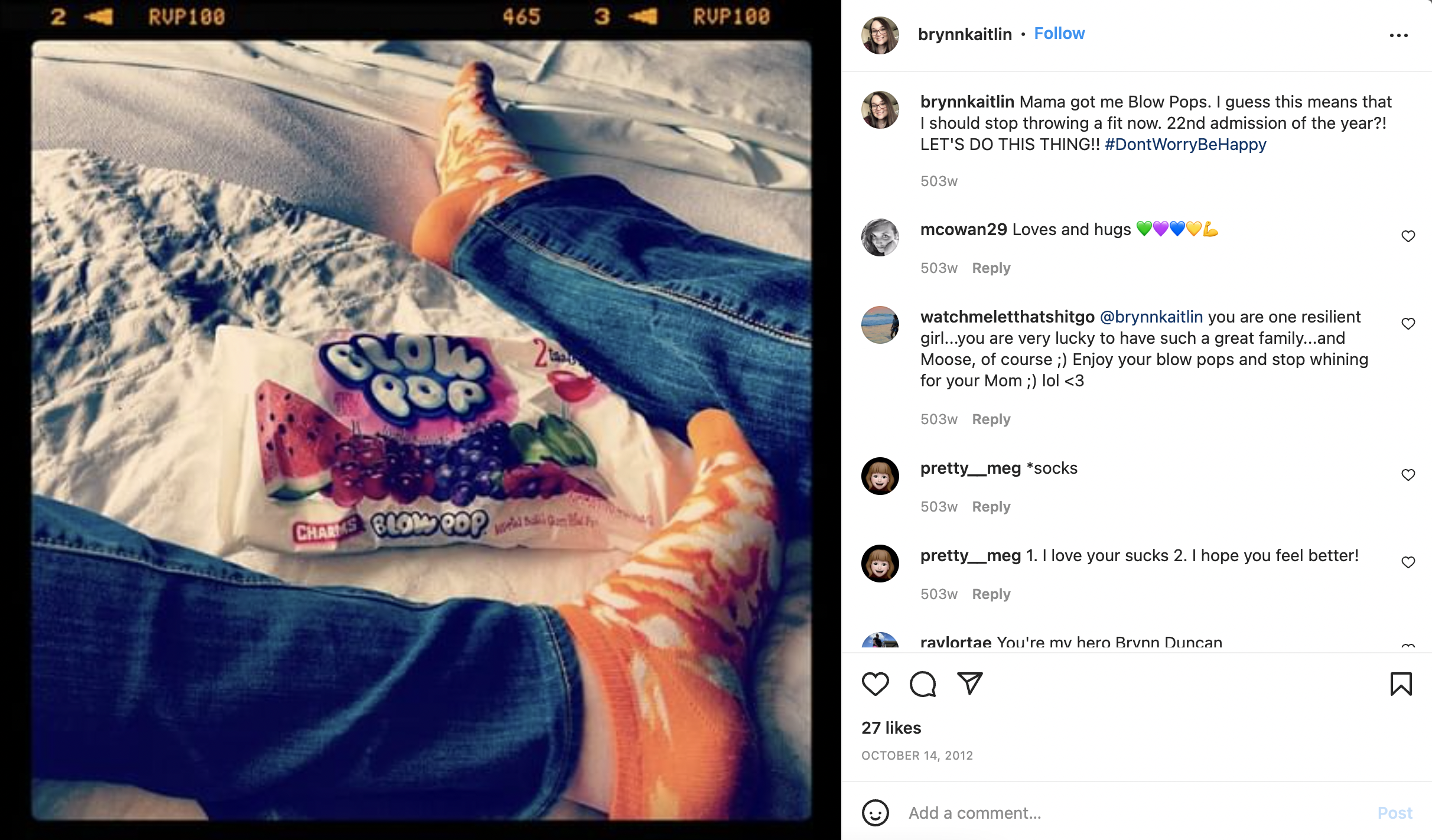Like mcowan29's comment
Image resolution: width=1432 pixels, height=840 pixels.
[x=1408, y=236]
